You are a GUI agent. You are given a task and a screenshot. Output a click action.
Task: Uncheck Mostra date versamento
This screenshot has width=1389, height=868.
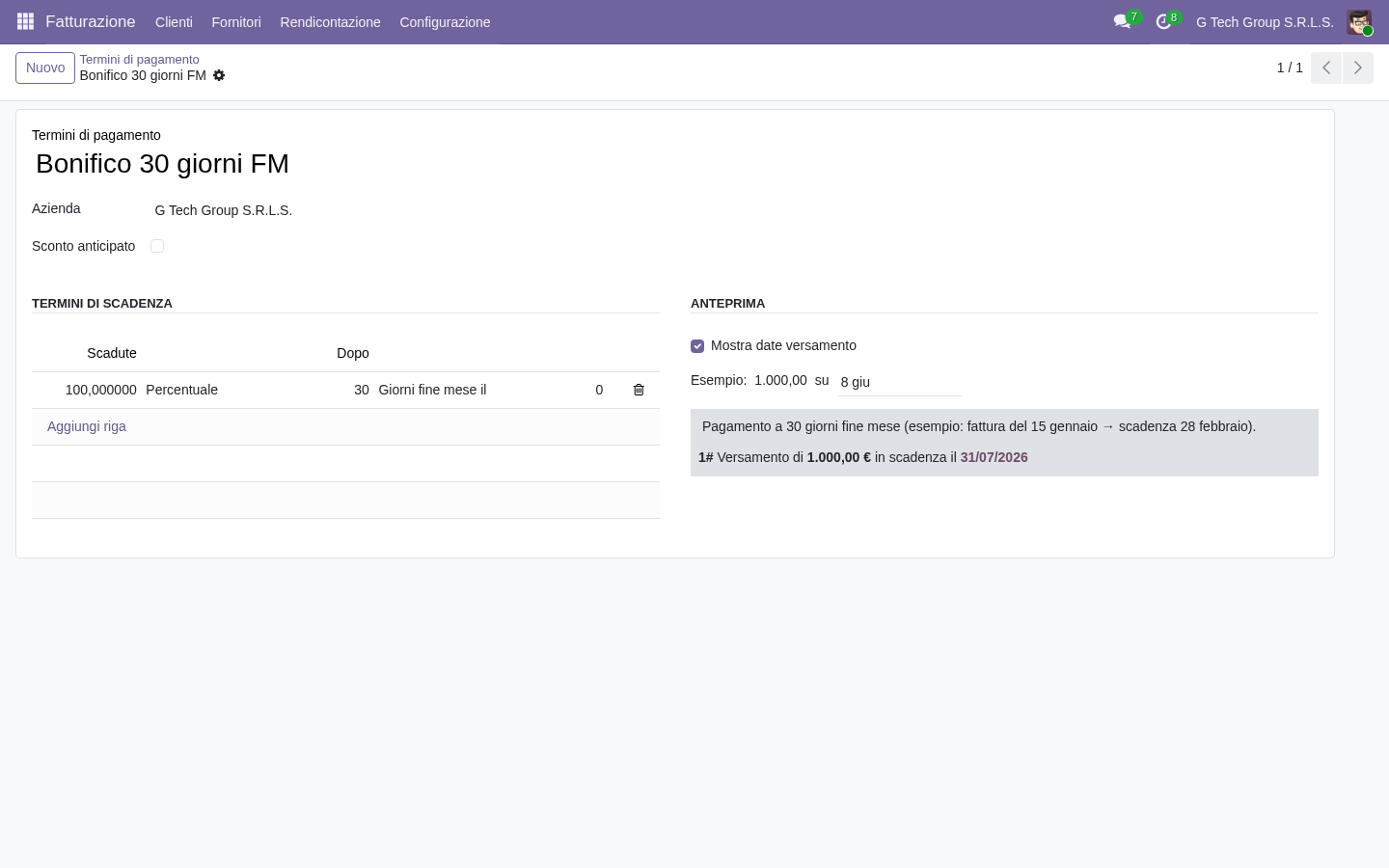[697, 345]
